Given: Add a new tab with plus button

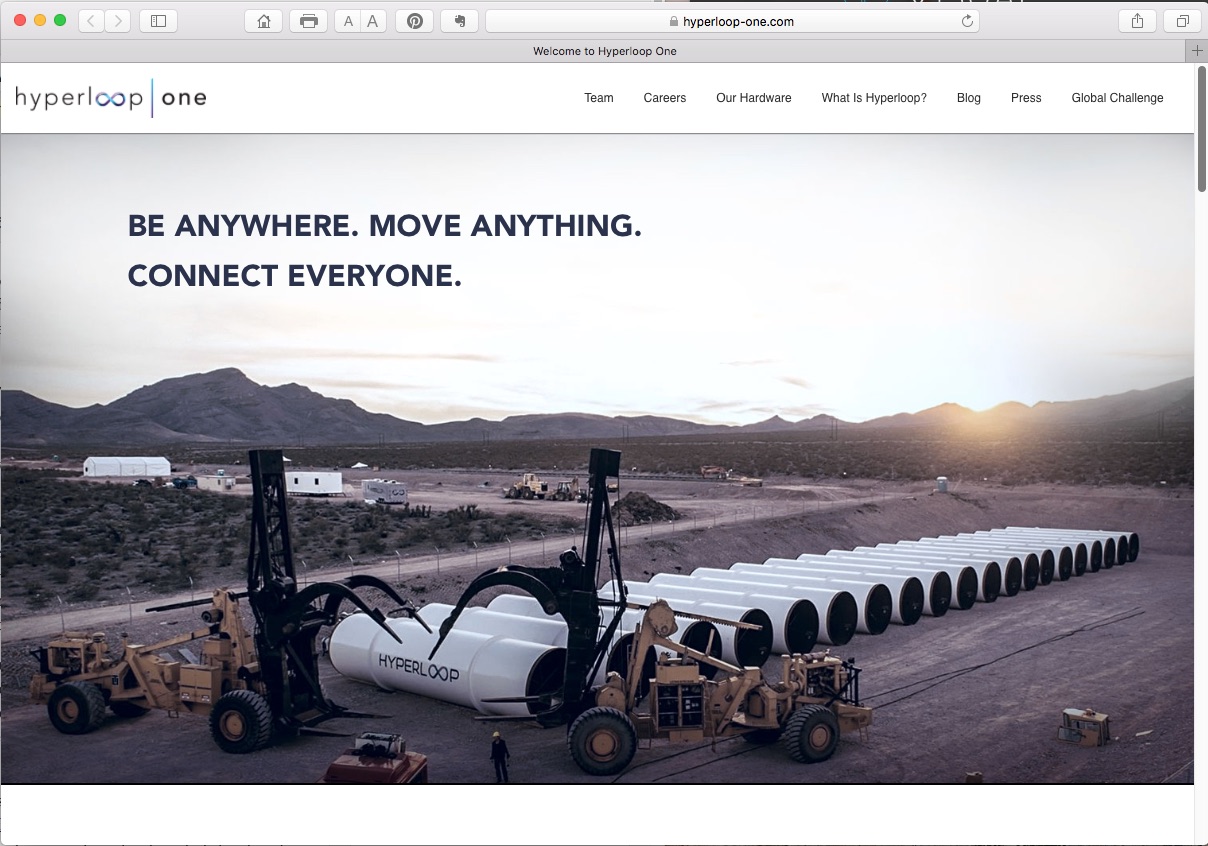Looking at the screenshot, I should (1197, 51).
